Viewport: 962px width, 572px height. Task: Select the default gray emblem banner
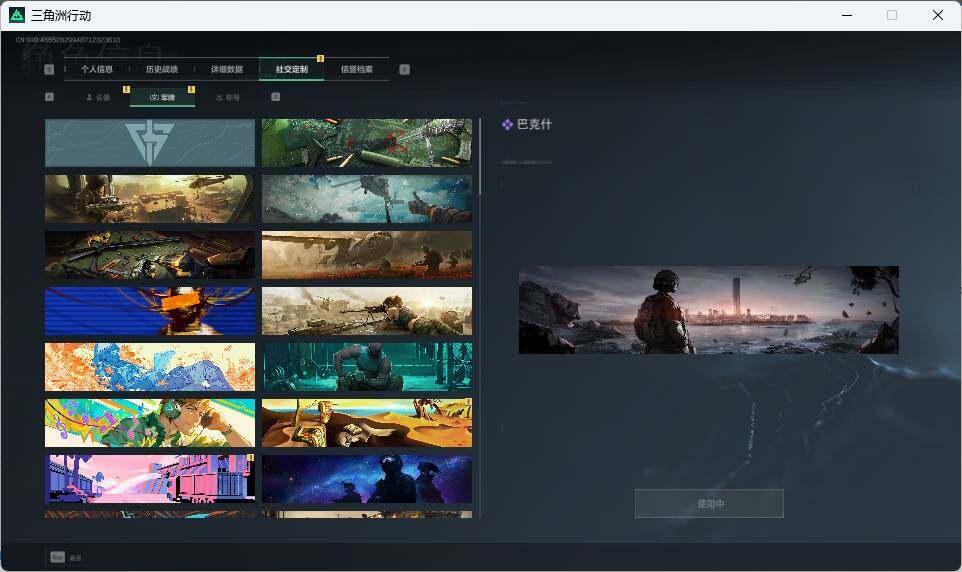pos(150,142)
